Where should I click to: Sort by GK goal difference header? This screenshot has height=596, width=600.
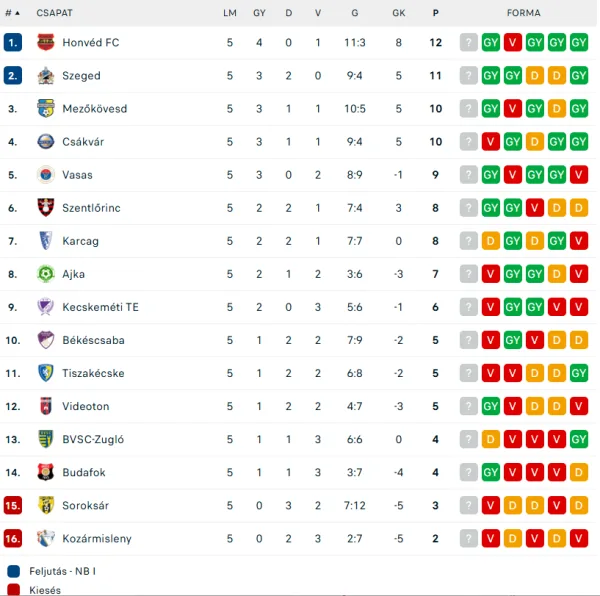(x=398, y=13)
